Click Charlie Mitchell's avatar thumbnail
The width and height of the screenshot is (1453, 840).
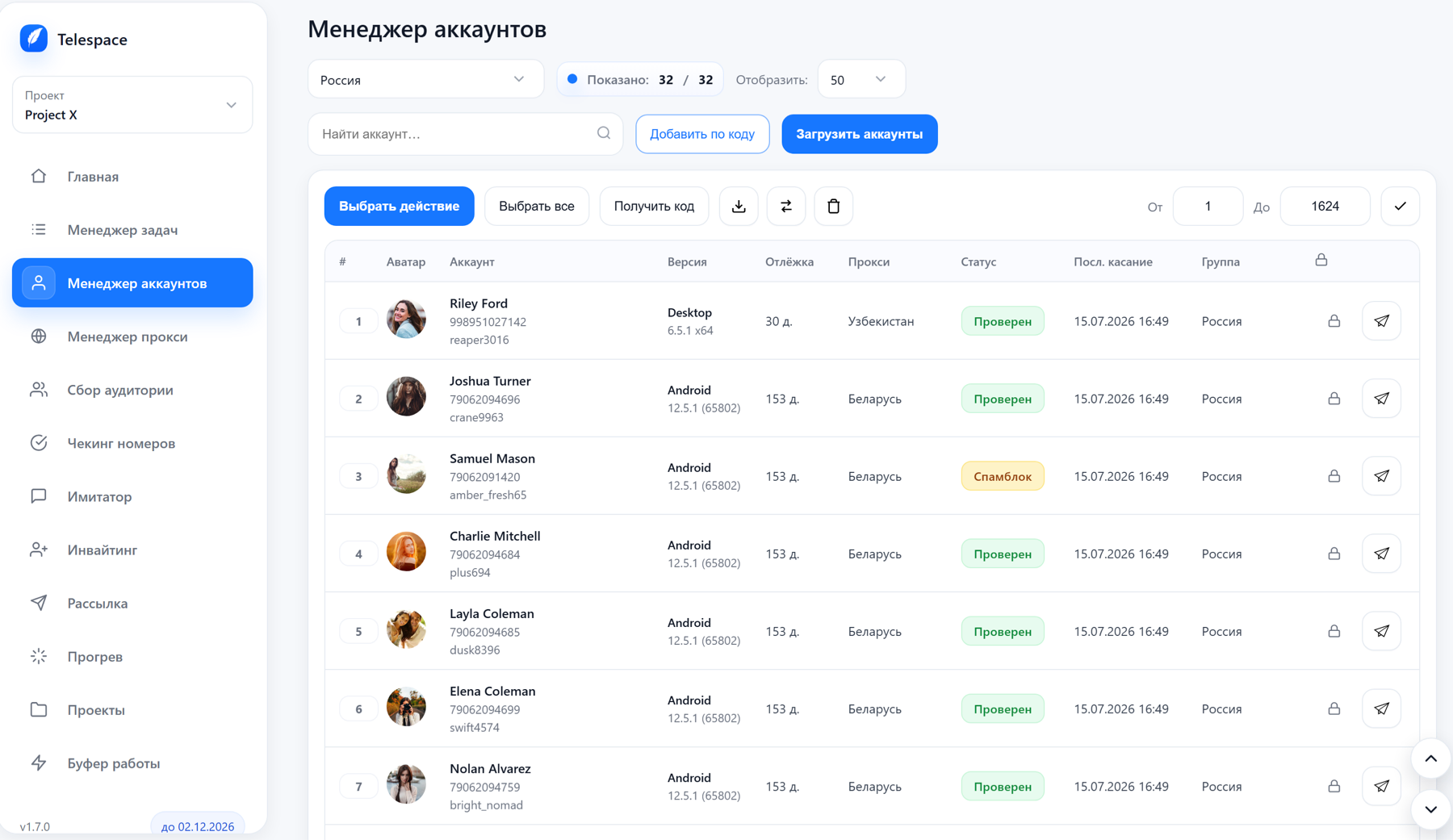point(406,551)
